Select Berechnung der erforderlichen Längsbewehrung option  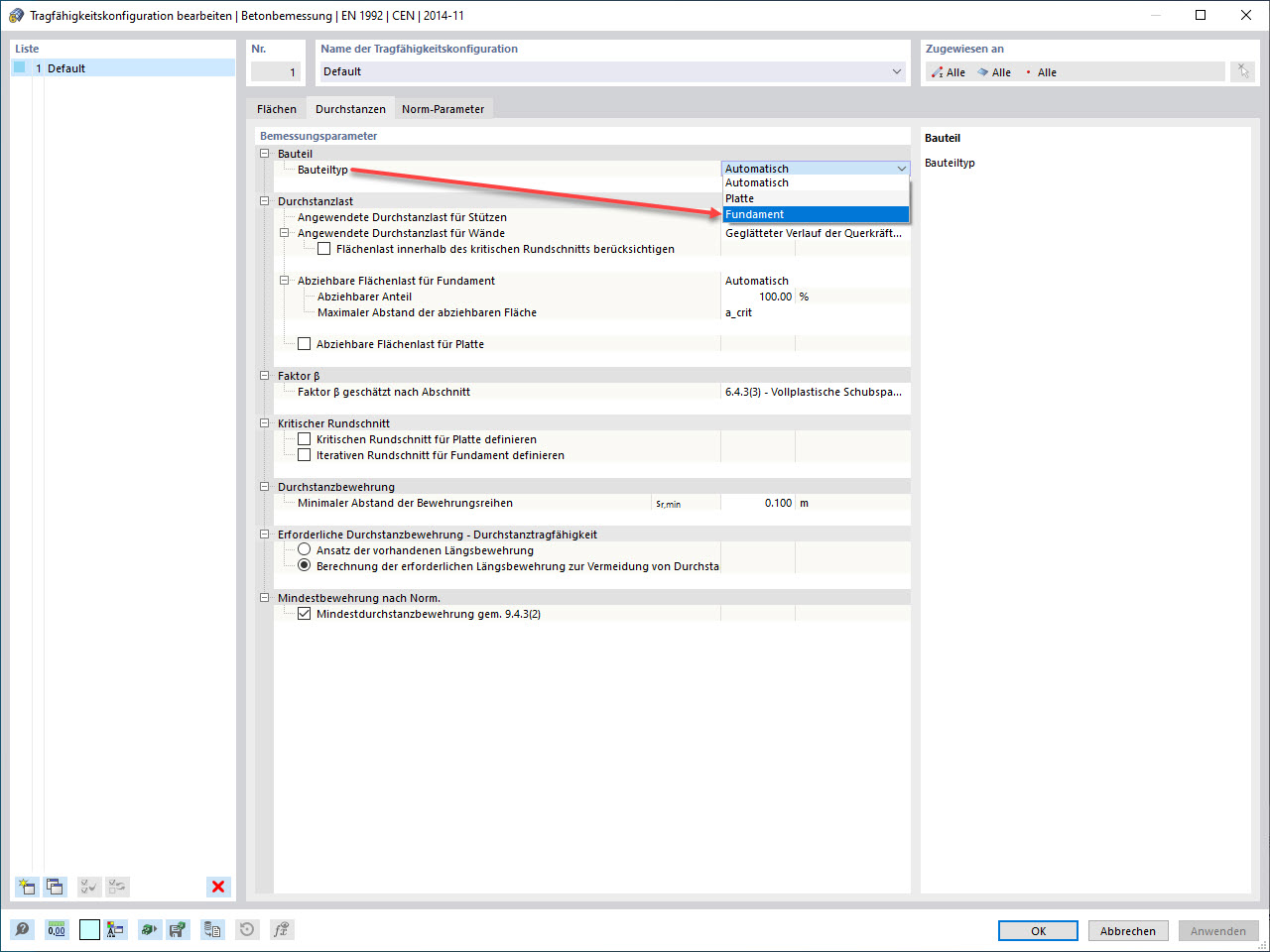point(305,565)
